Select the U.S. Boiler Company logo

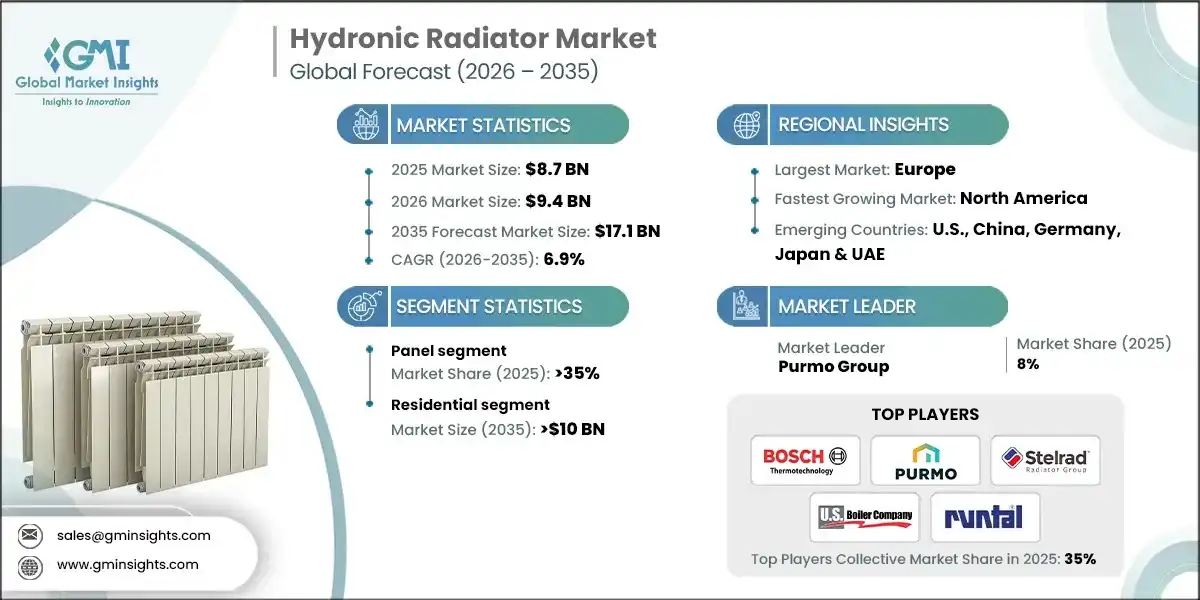click(x=864, y=518)
